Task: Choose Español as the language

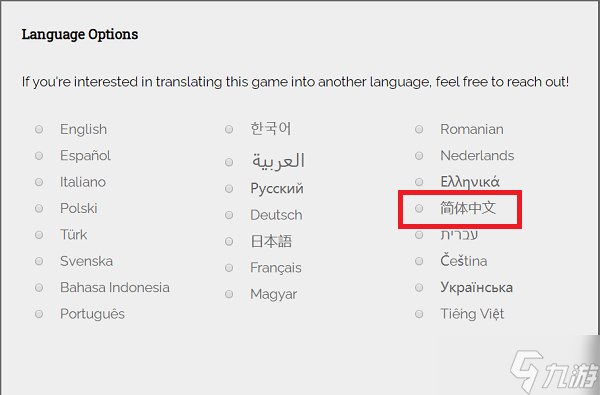Action: [39, 156]
